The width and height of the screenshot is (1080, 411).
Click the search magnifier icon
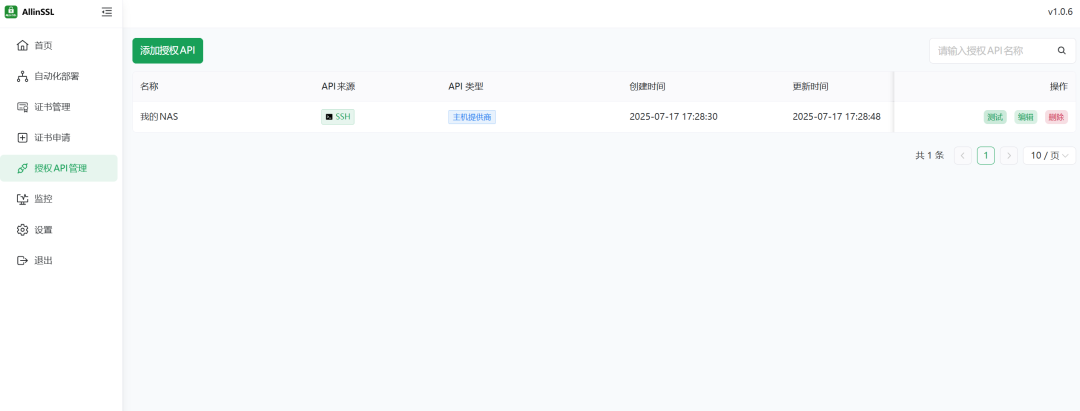pyautogui.click(x=1061, y=50)
